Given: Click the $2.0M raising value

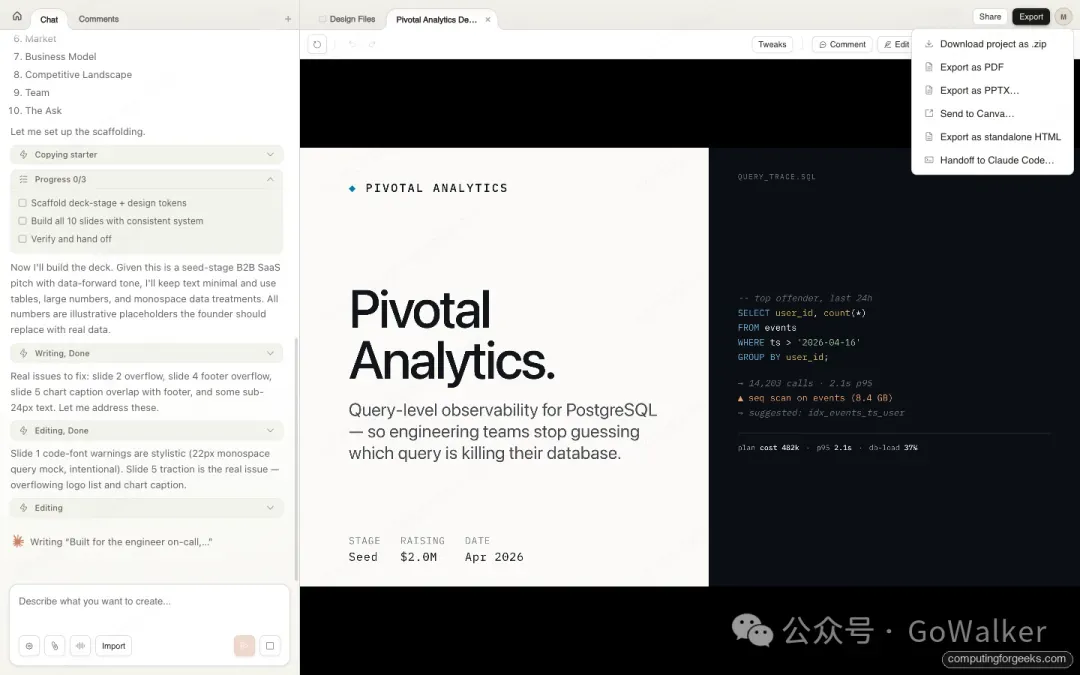Looking at the screenshot, I should coord(419,557).
